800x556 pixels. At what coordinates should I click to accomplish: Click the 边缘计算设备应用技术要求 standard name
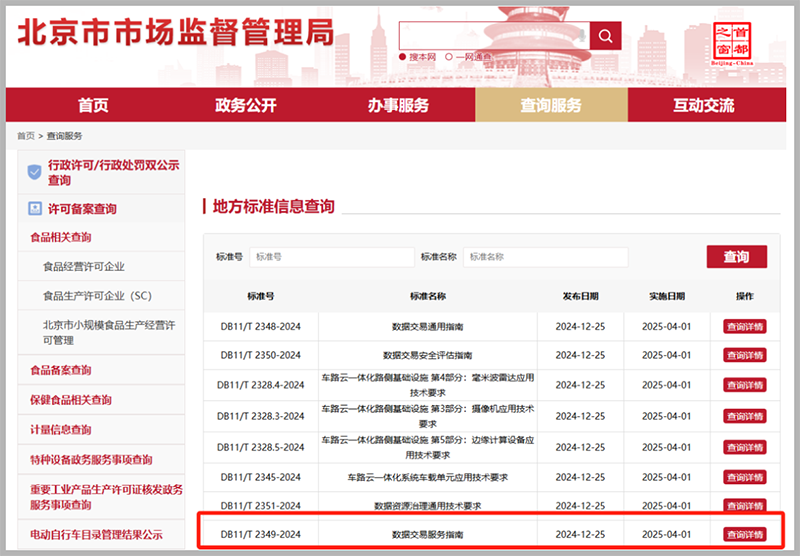[x=428, y=447]
